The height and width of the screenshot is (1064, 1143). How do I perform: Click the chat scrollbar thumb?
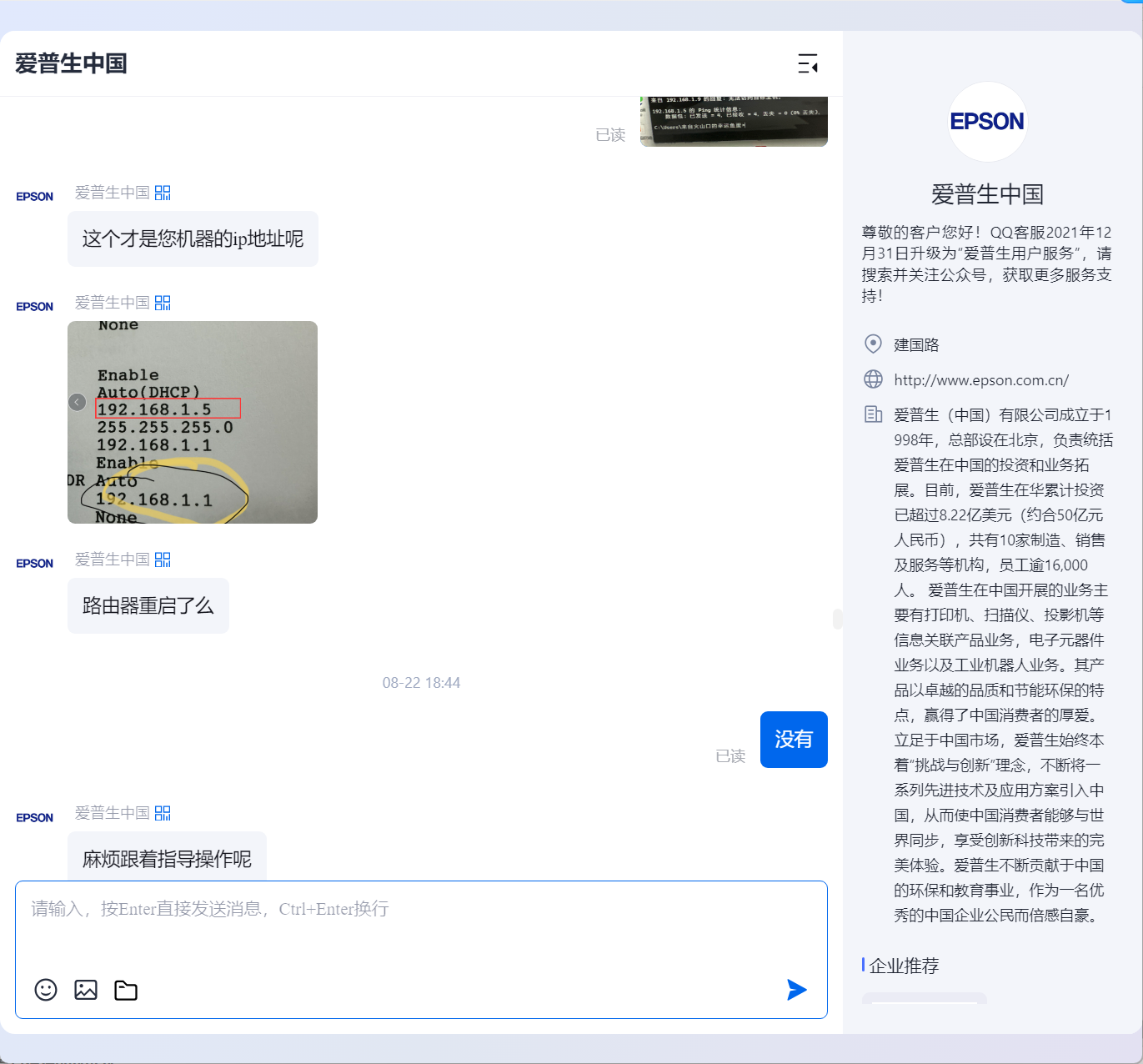(x=837, y=619)
